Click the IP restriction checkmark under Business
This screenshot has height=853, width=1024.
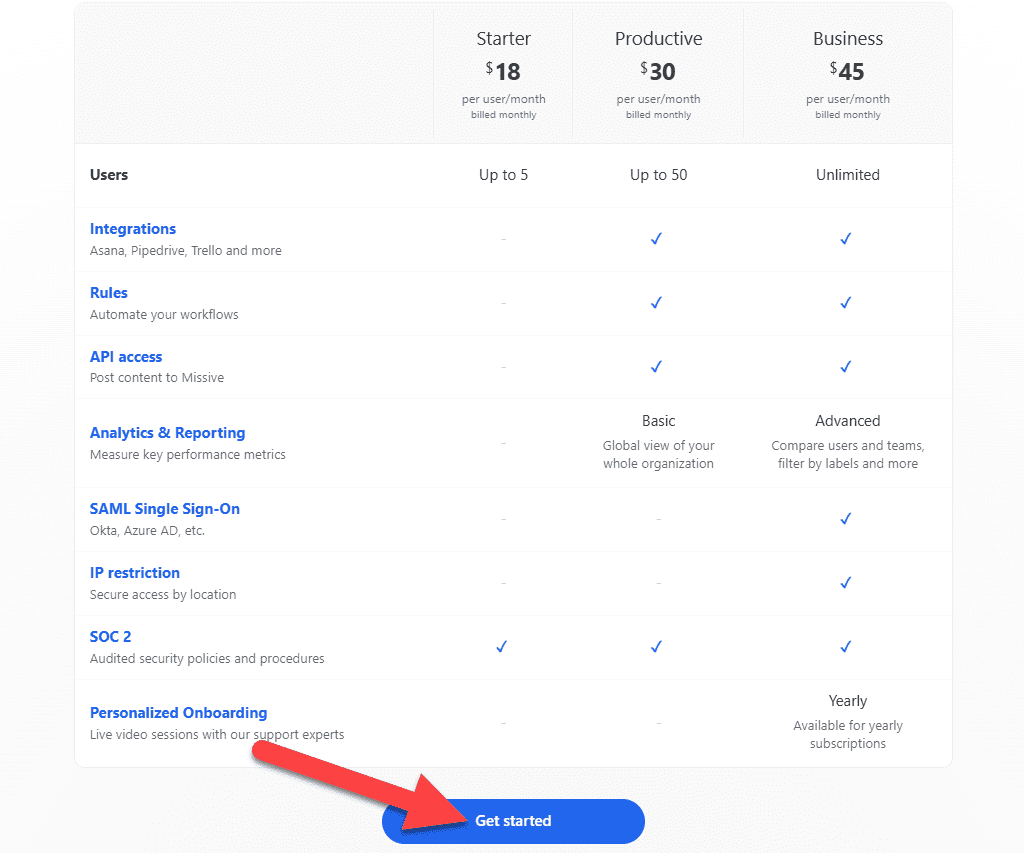pyautogui.click(x=846, y=583)
